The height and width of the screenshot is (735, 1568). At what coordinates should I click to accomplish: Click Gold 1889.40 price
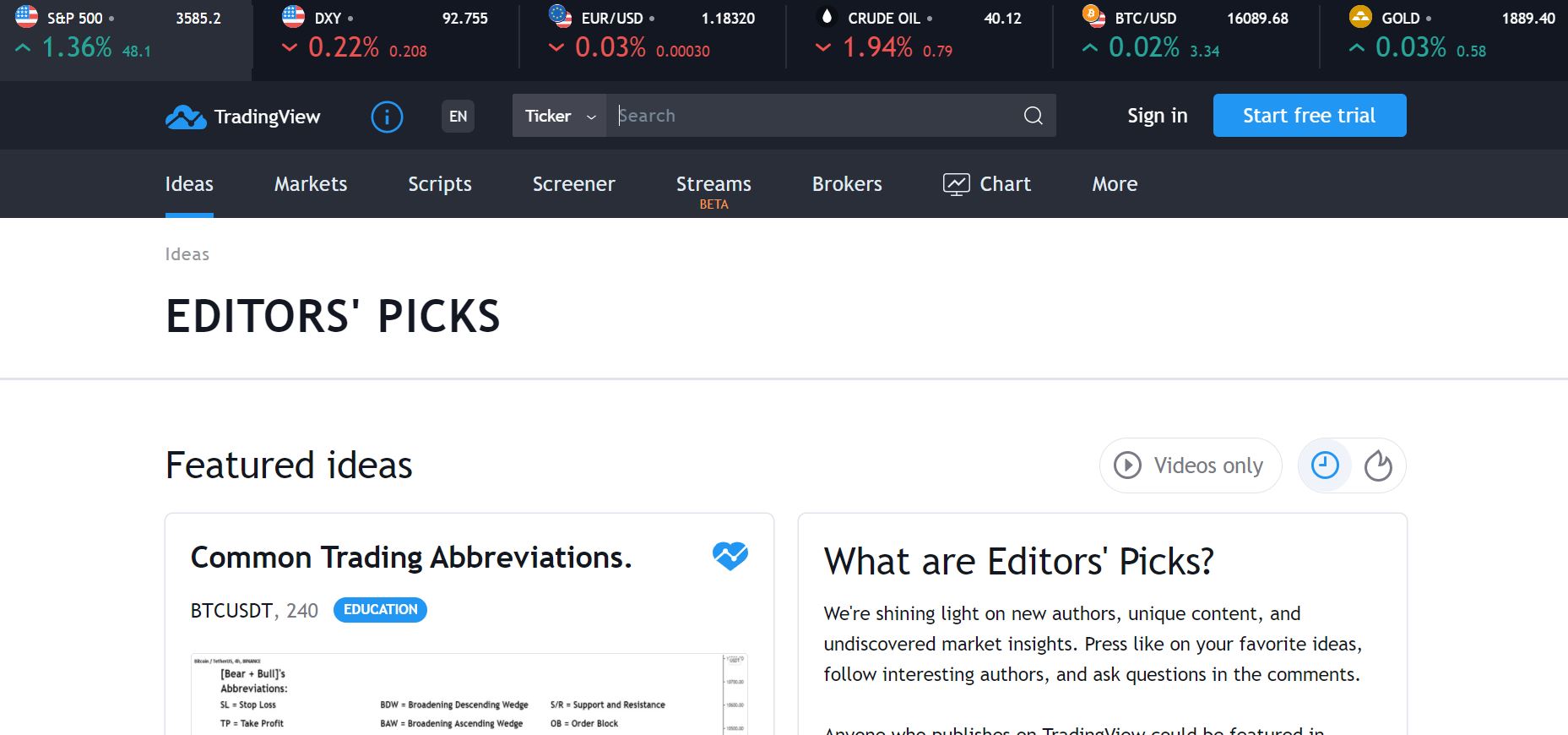tap(1528, 18)
